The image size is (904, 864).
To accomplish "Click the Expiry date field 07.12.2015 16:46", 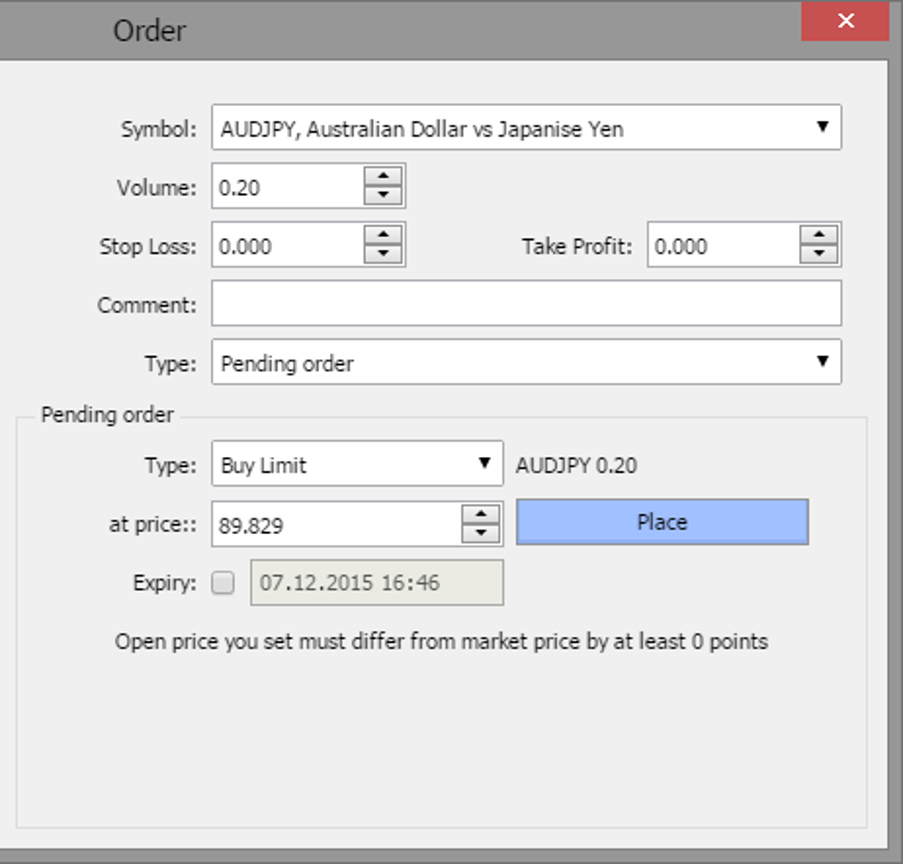I will pyautogui.click(x=378, y=583).
